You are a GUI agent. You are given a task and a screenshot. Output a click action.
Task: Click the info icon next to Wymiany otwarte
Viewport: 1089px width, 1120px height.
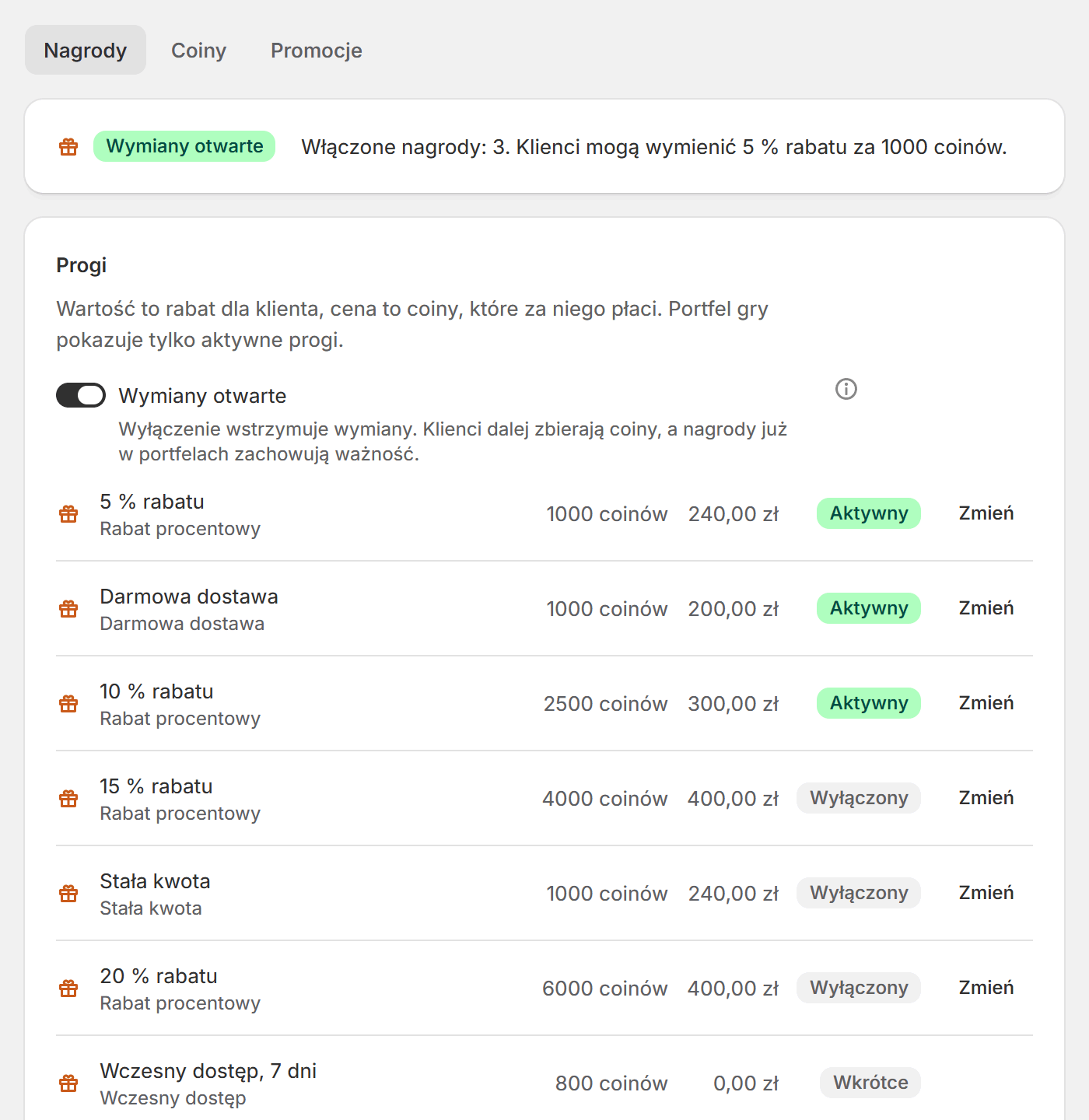coord(846,389)
